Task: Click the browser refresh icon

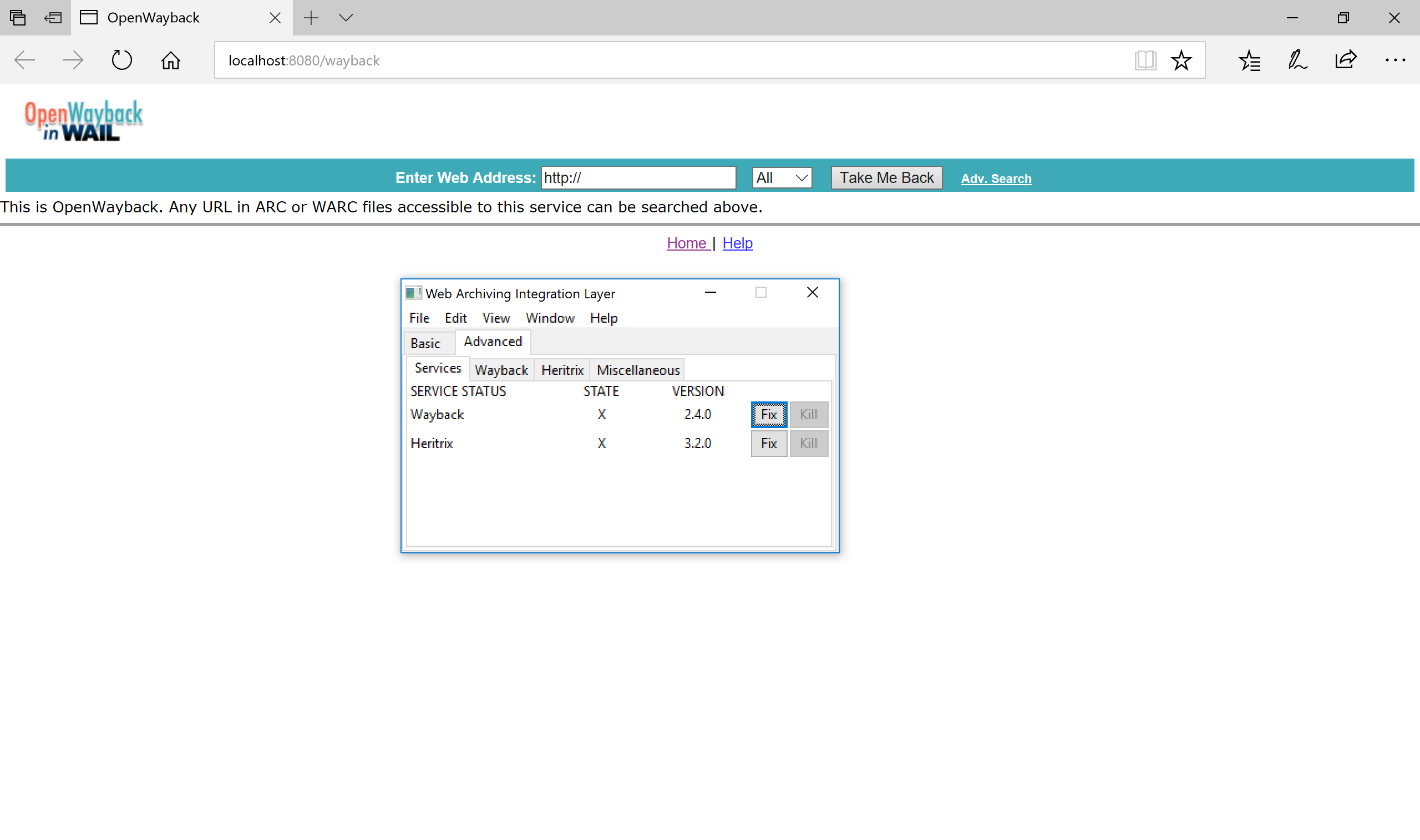Action: 121,60
